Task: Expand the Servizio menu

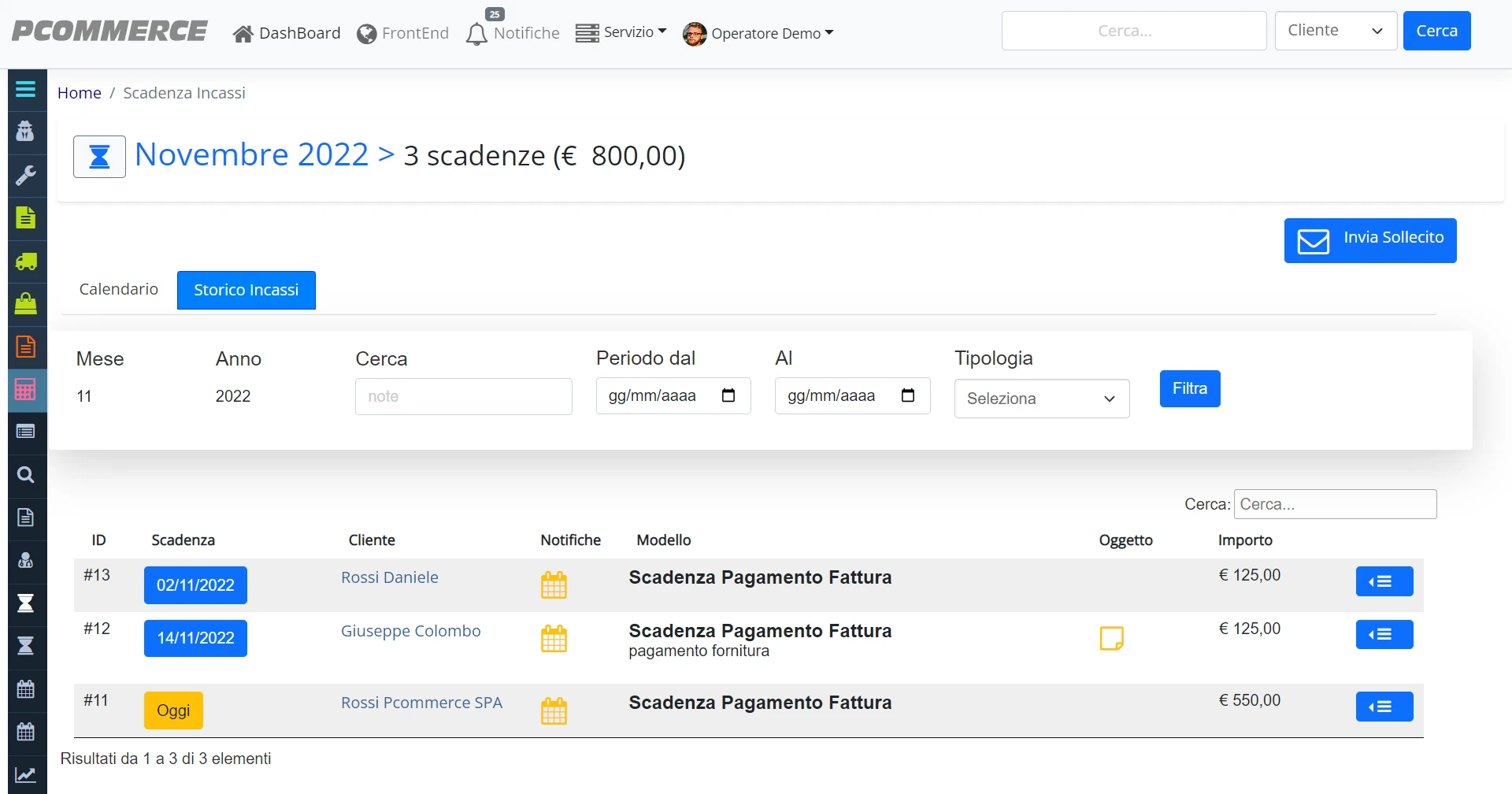Action: coord(621,32)
